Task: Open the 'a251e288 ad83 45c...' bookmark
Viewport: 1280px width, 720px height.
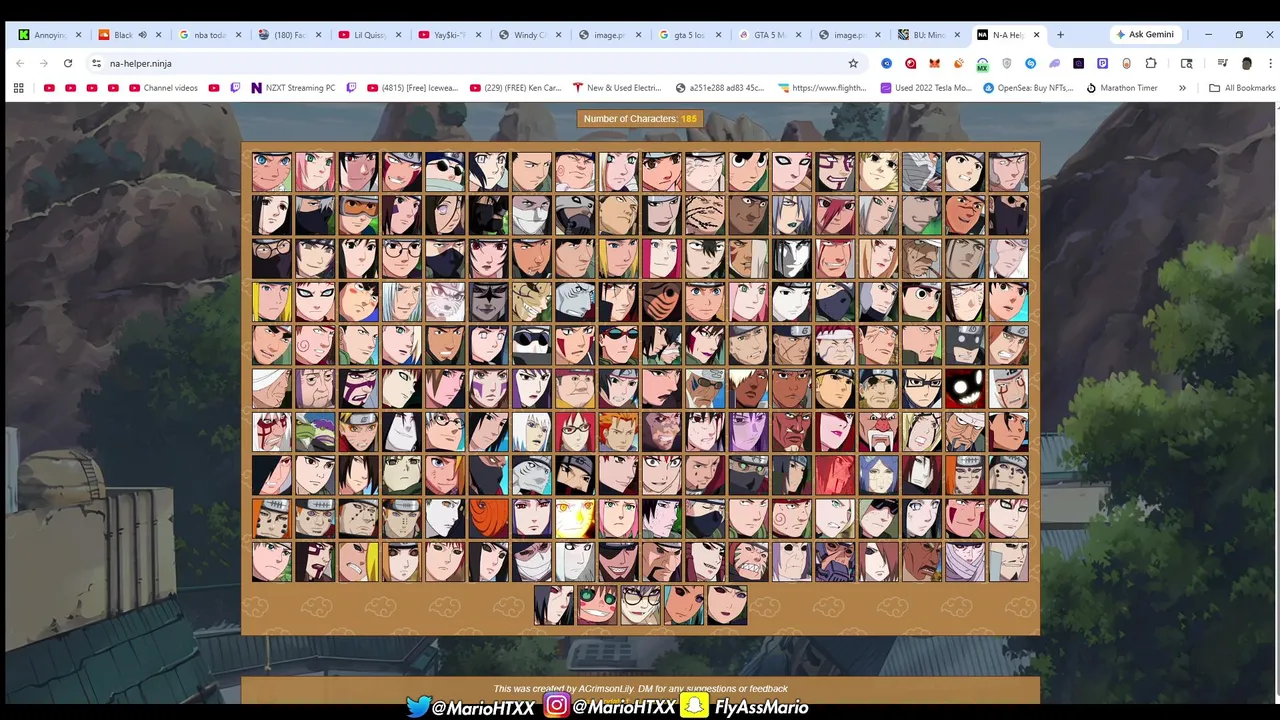Action: (x=720, y=88)
